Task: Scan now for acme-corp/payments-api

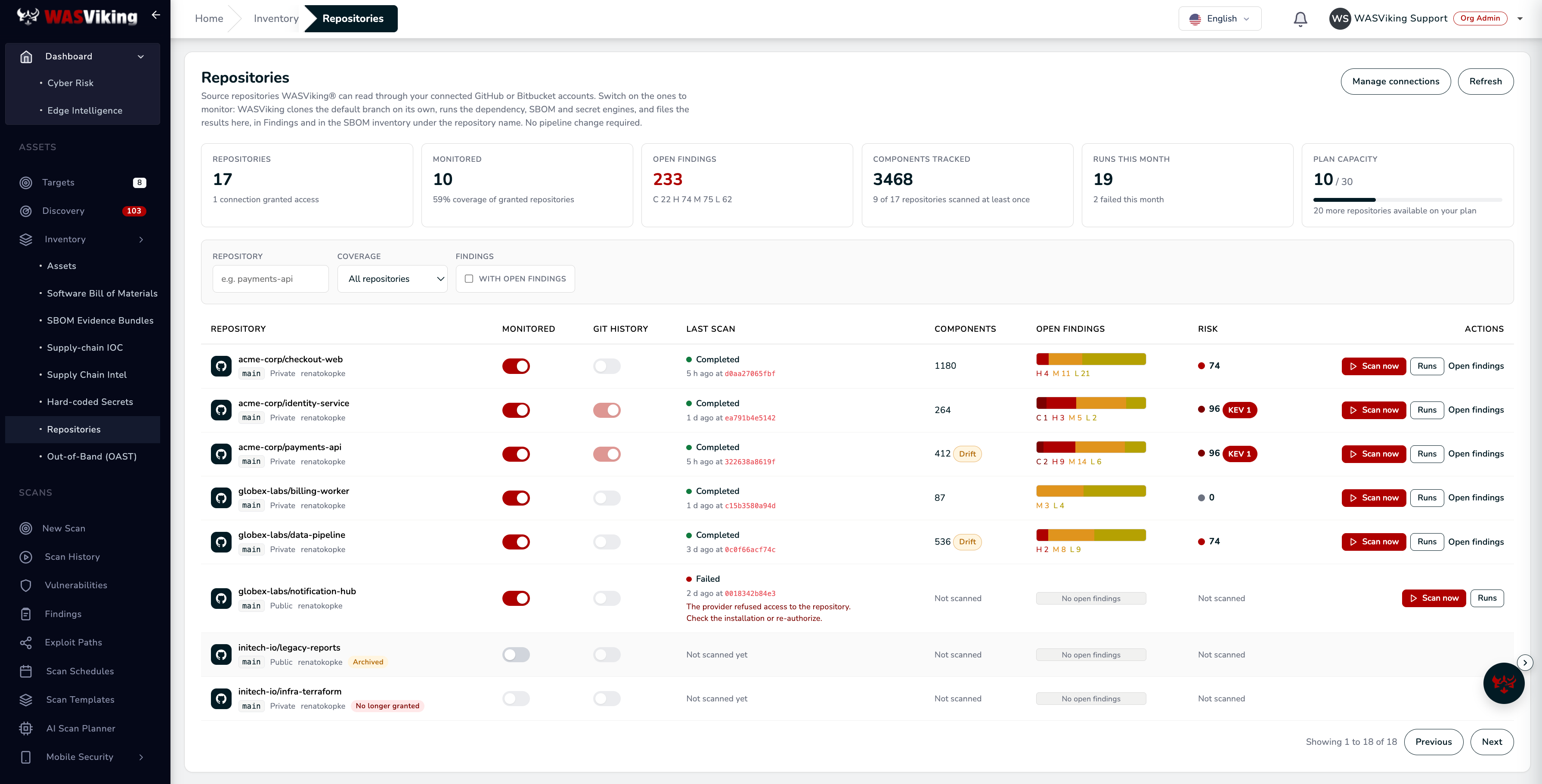Action: click(1373, 454)
